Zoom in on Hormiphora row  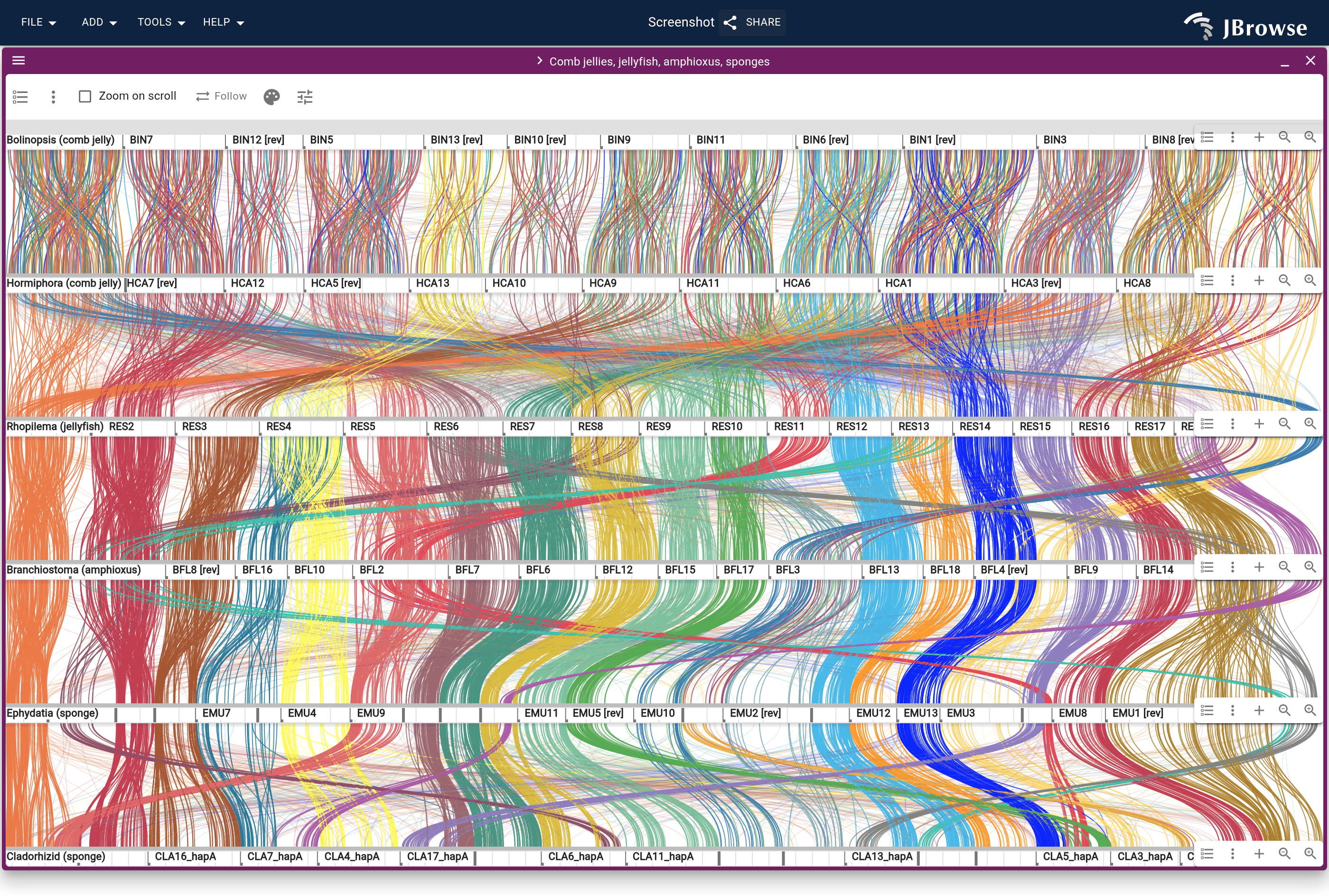point(1310,280)
